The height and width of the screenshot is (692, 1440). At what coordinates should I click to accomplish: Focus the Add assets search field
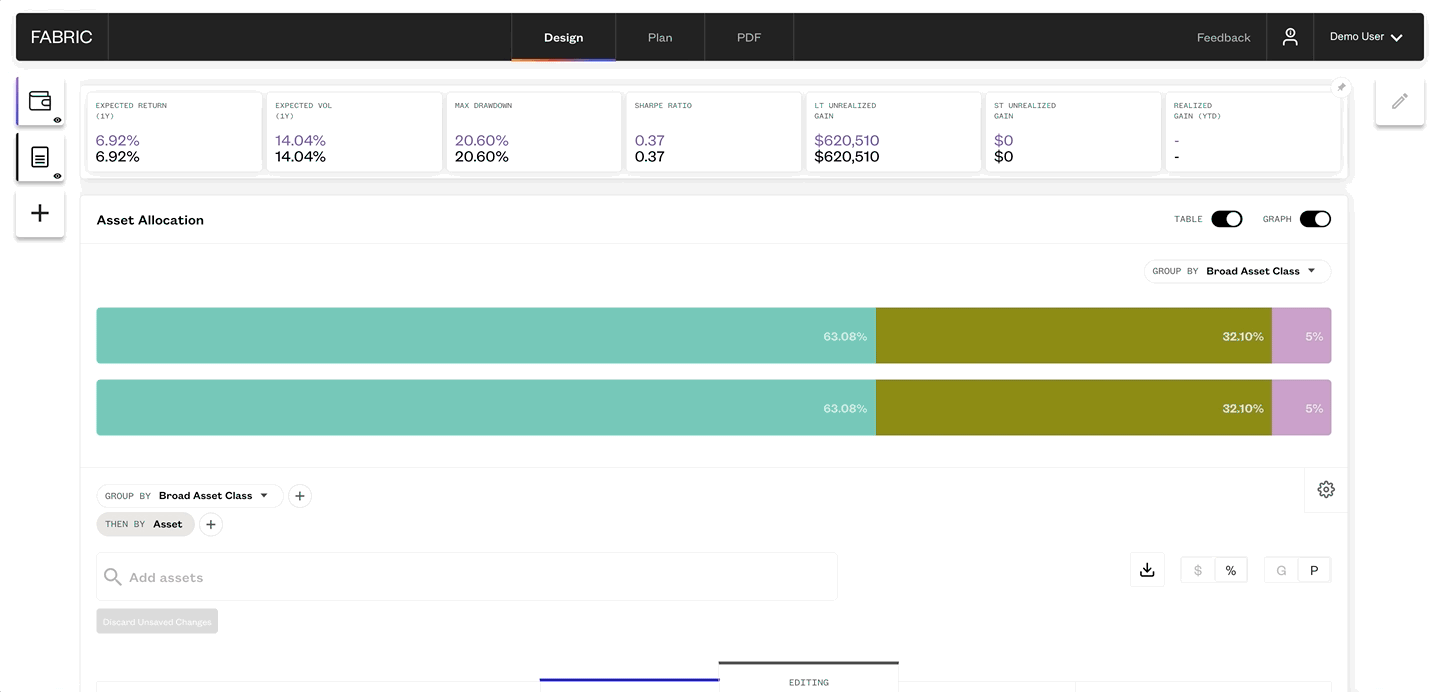[x=467, y=577]
